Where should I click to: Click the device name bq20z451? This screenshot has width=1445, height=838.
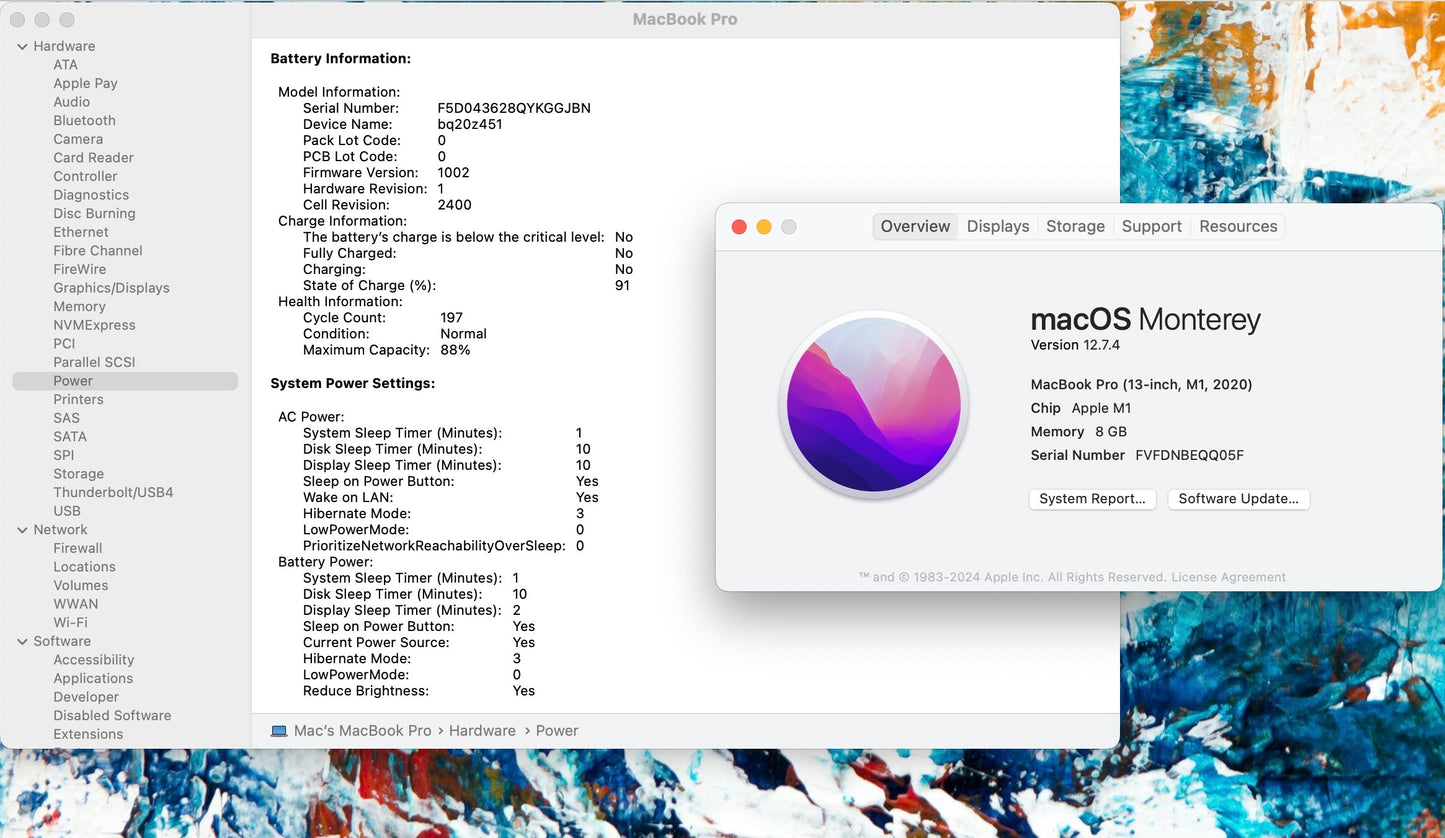[470, 124]
